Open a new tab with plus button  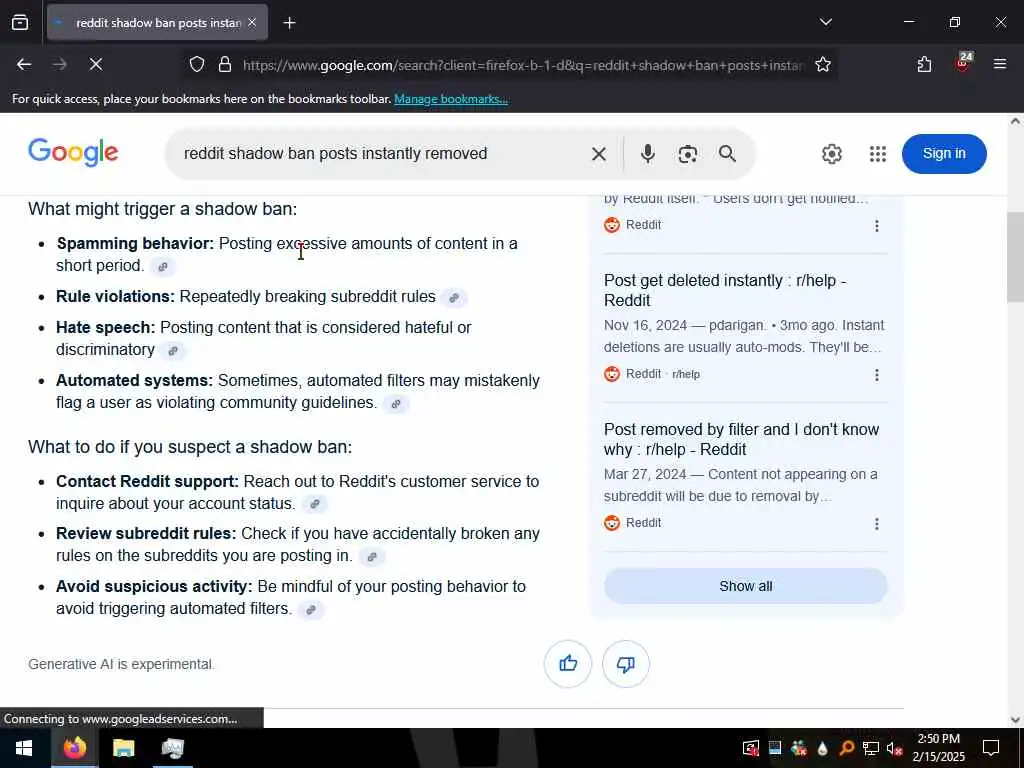(x=289, y=23)
